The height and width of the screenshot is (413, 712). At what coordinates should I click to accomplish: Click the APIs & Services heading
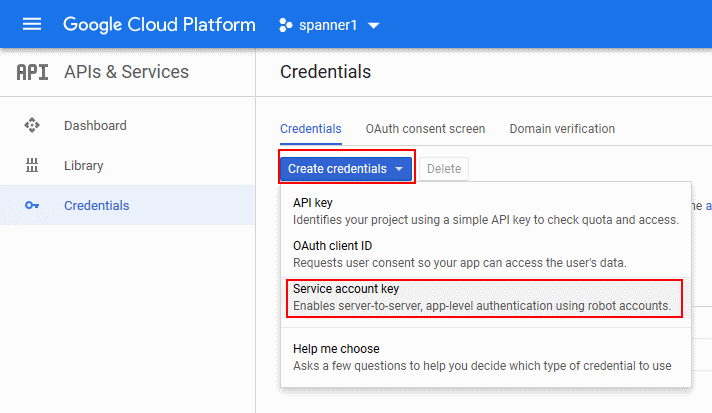point(126,72)
